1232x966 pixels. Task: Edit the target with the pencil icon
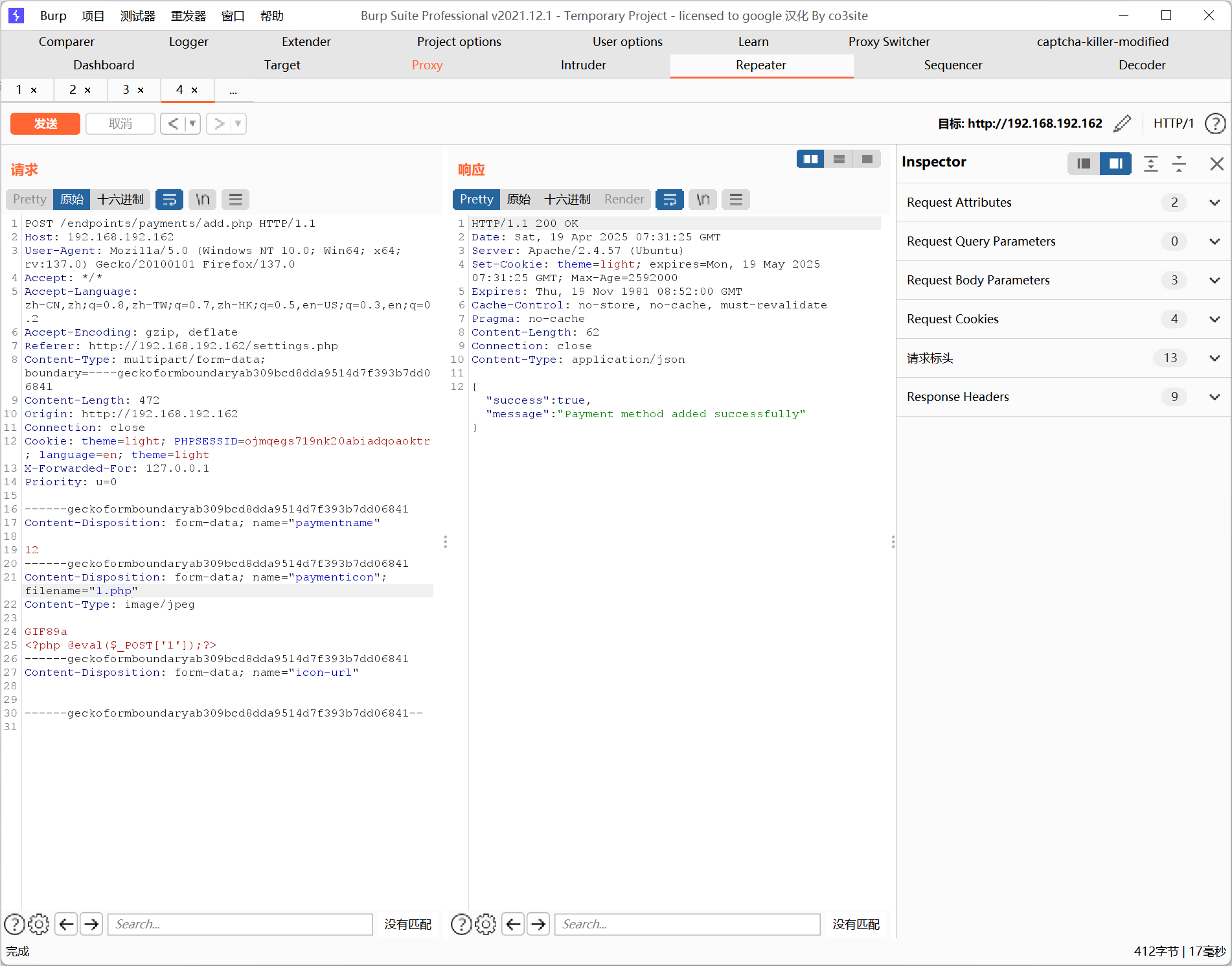[1122, 123]
